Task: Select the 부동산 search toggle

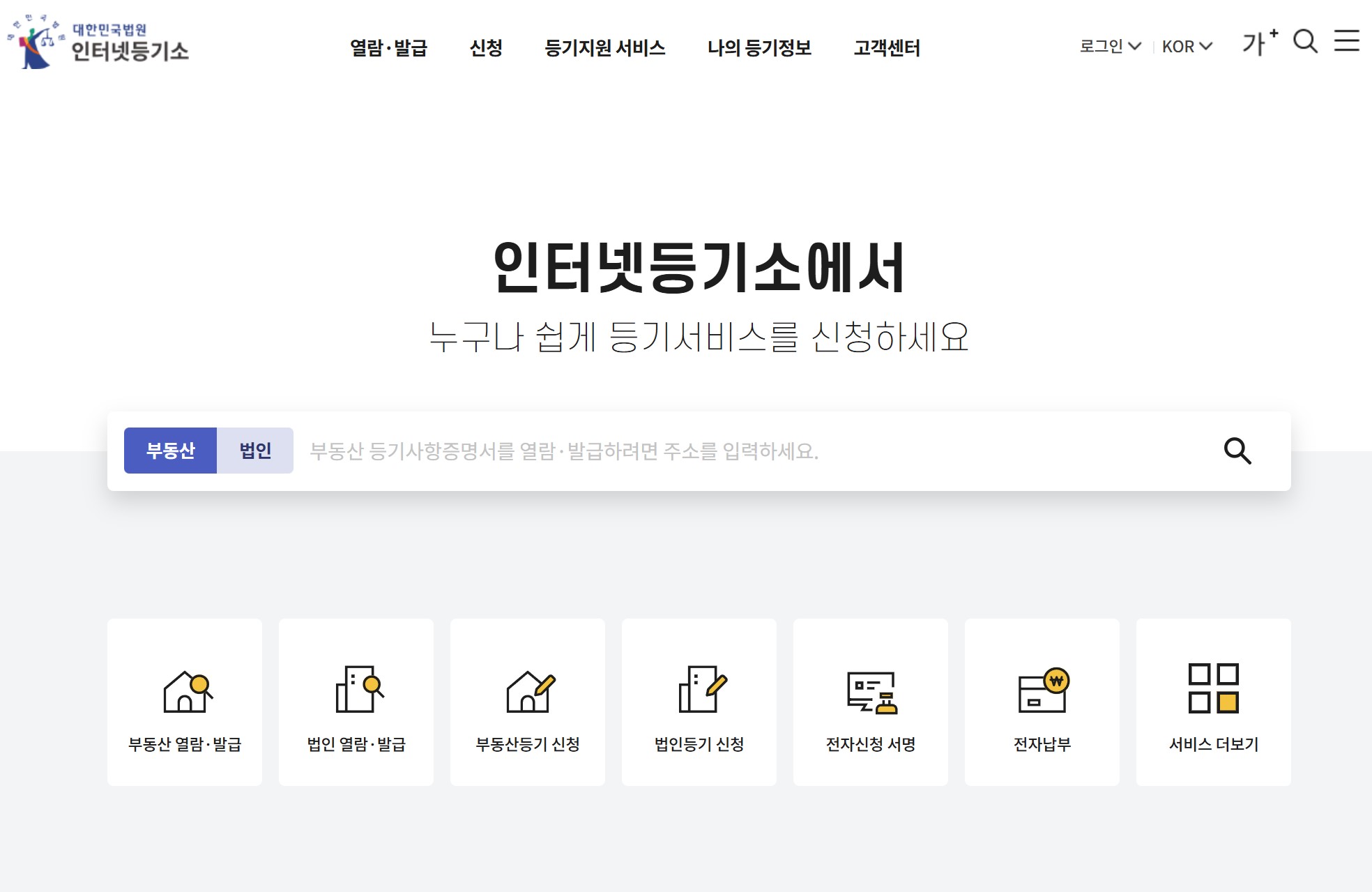Action: pos(171,451)
